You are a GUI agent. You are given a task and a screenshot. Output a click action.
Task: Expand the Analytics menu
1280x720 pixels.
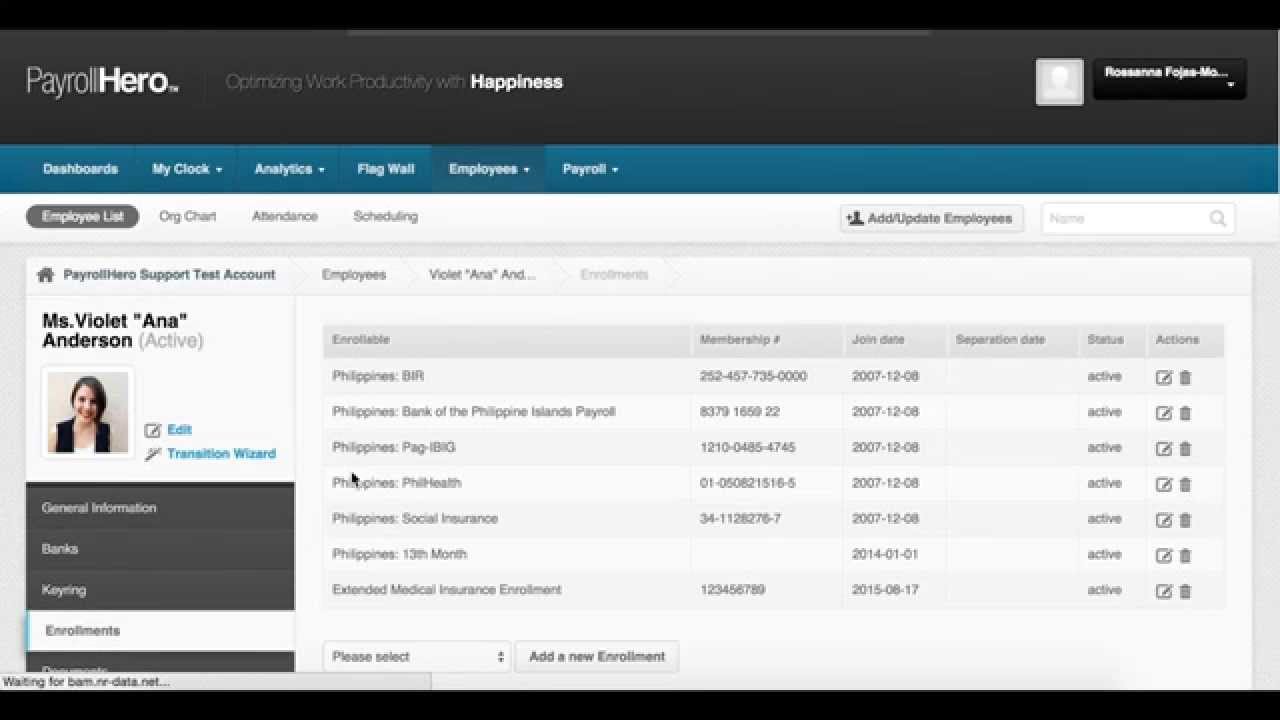click(289, 169)
